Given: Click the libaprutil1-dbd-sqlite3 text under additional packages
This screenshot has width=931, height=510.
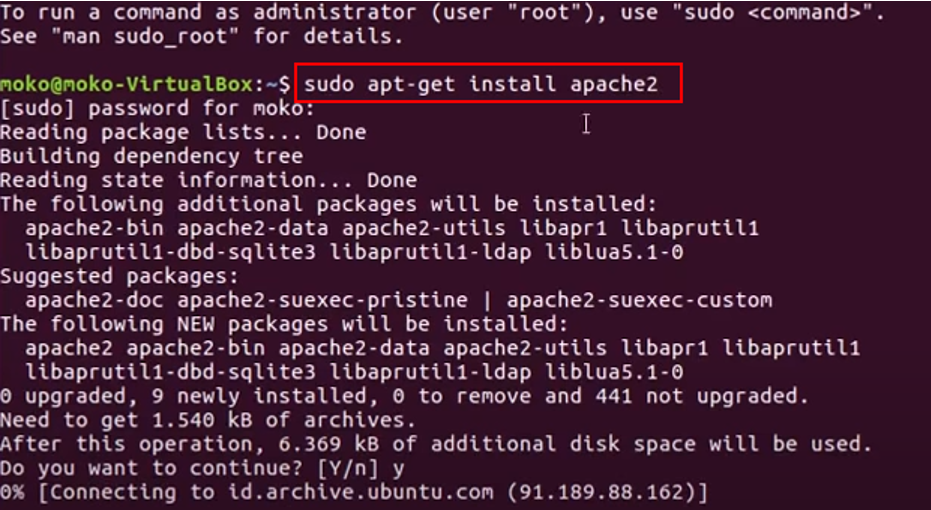Looking at the screenshot, I should click(170, 252).
